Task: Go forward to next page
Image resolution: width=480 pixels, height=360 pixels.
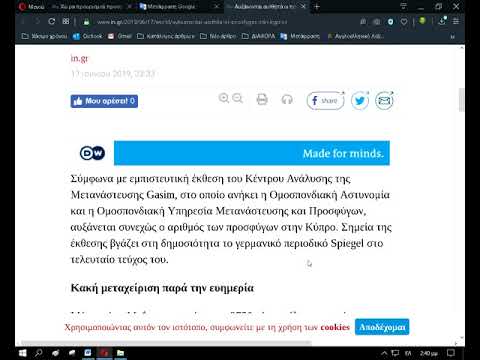Action: [x=37, y=22]
